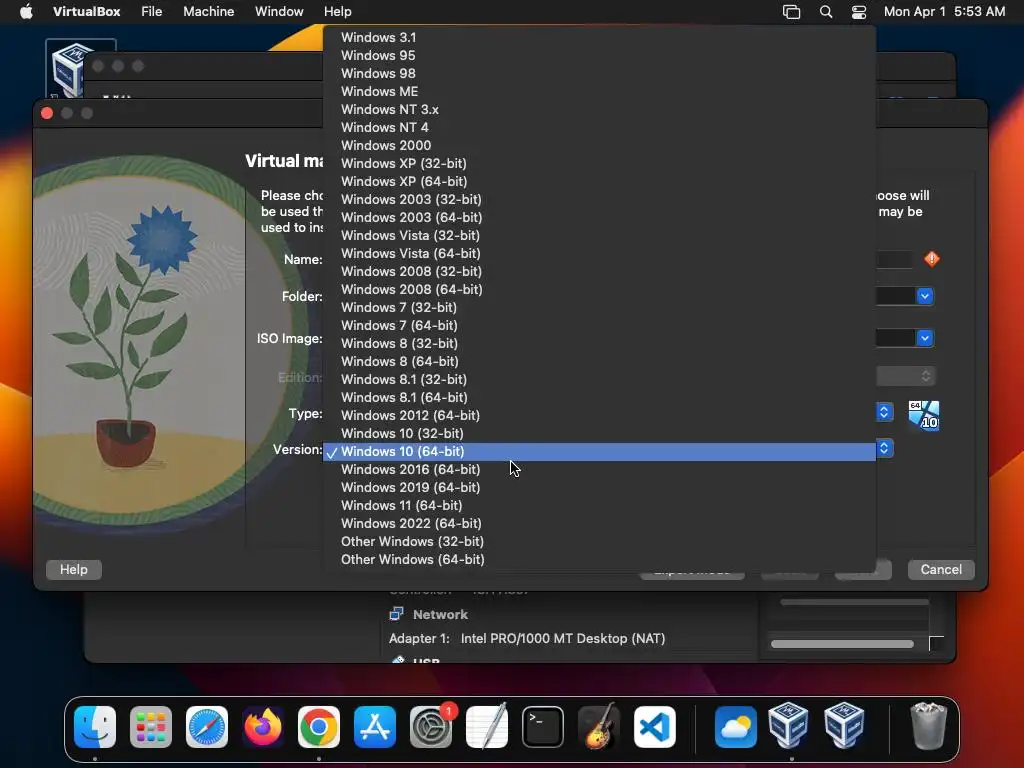Viewport: 1024px width, 768px height.
Task: Select Windows 2008 (64-bit)
Action: 599,289
